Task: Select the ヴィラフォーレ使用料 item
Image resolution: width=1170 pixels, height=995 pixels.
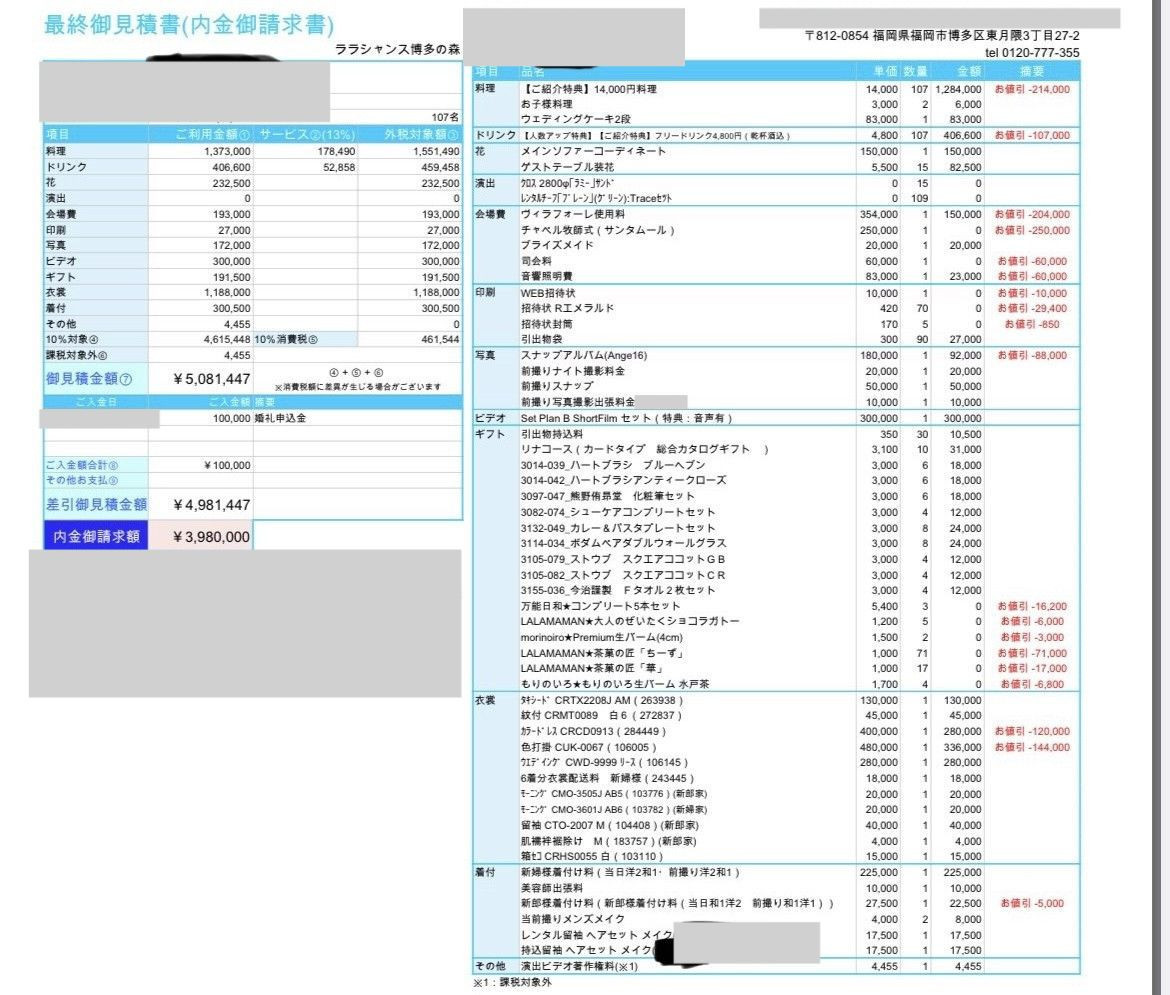Action: coord(573,214)
